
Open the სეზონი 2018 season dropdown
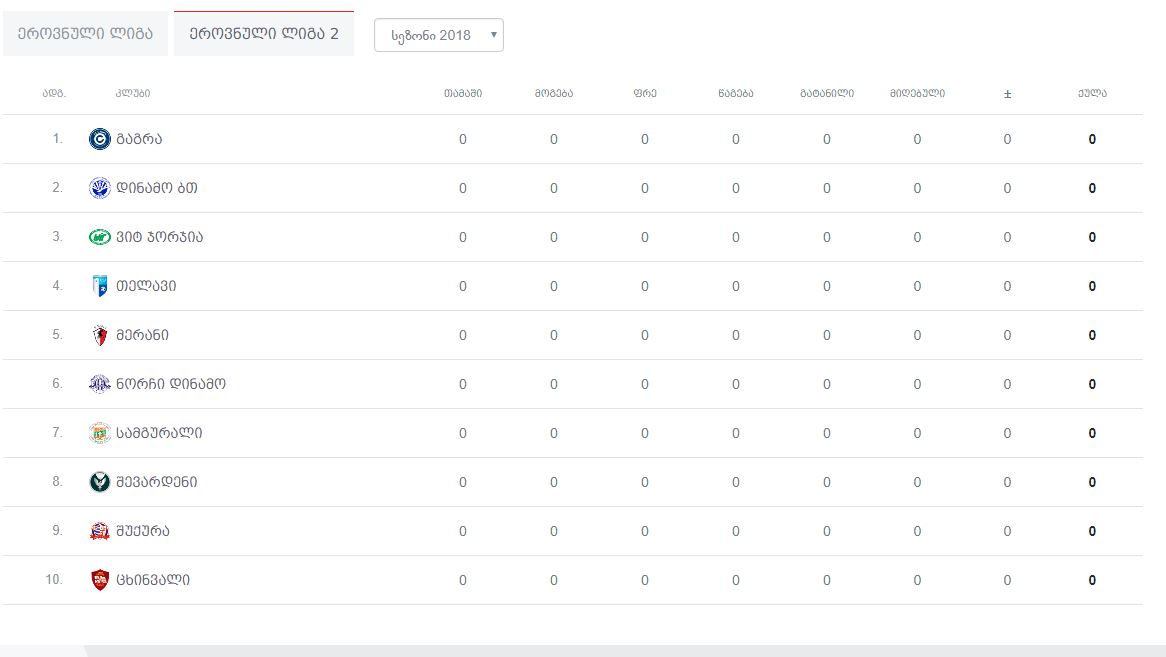click(x=438, y=35)
